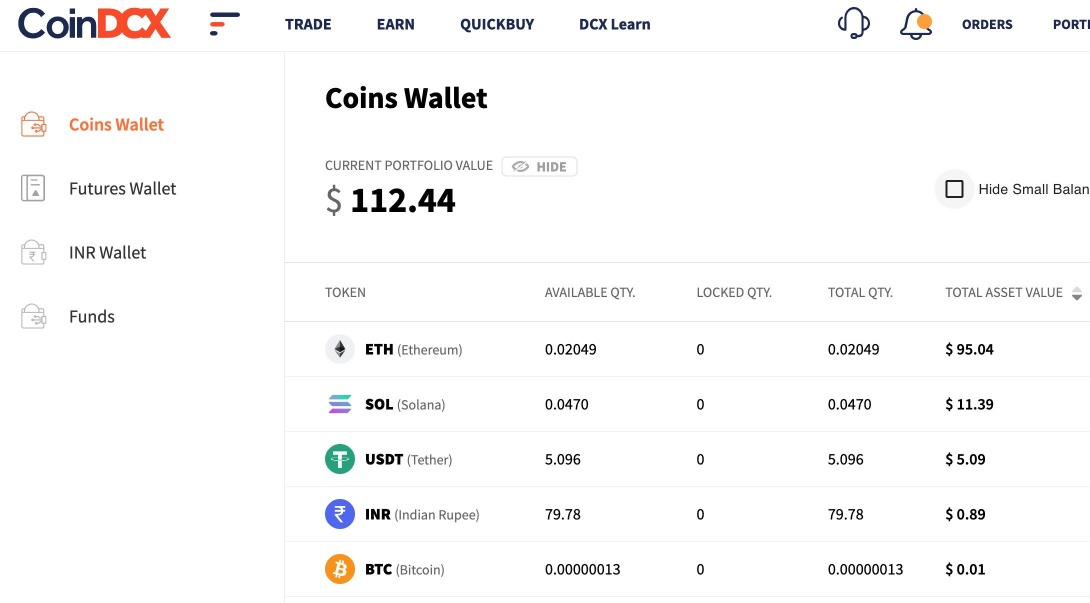Image resolution: width=1090 pixels, height=603 pixels.
Task: Switch to Futures Wallet
Action: click(x=122, y=188)
